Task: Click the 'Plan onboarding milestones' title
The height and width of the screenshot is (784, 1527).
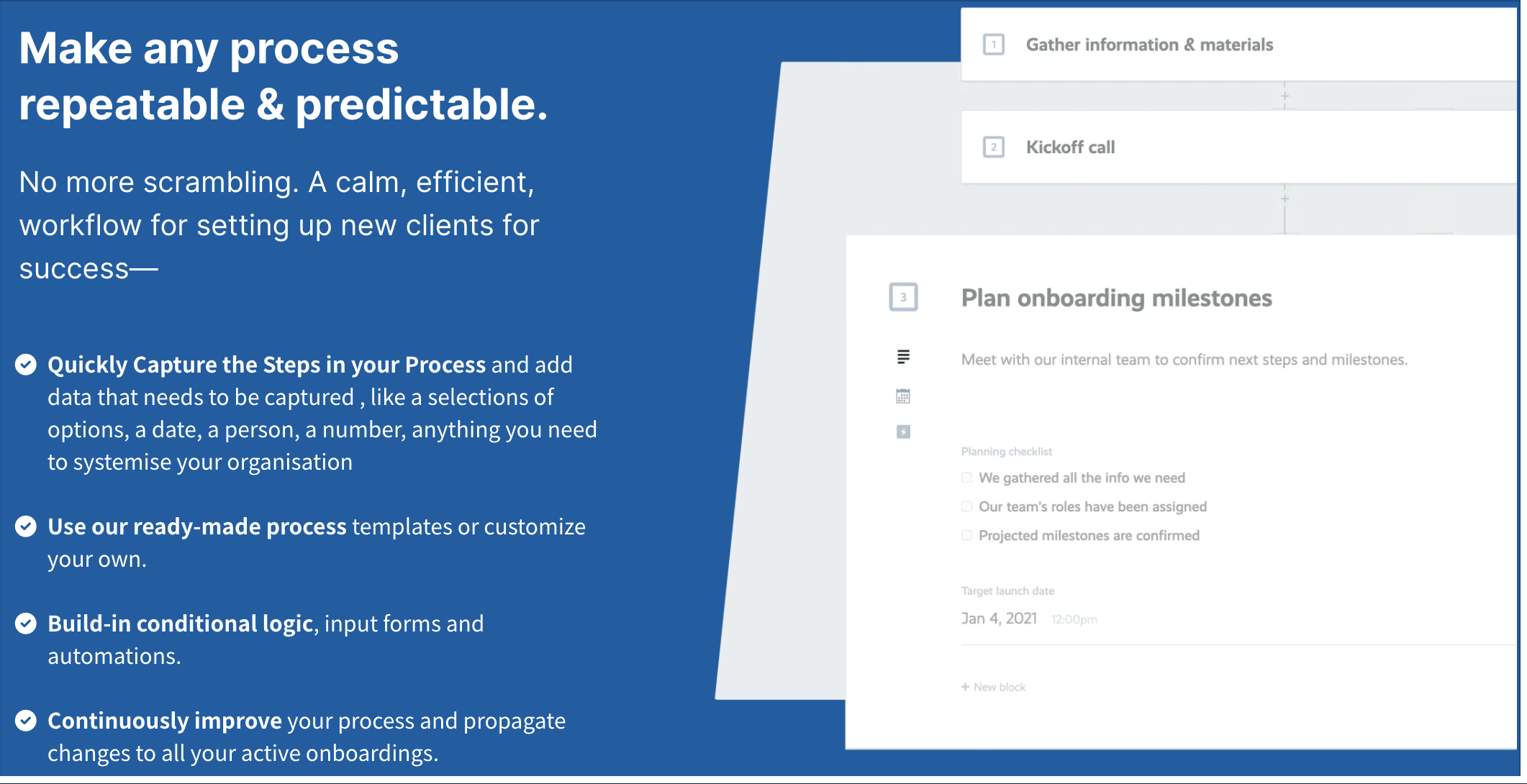Action: [1115, 298]
